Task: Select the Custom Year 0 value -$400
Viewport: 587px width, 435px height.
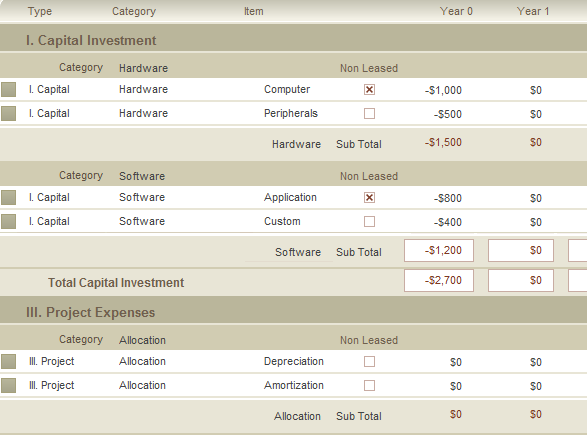Action: pyautogui.click(x=448, y=222)
